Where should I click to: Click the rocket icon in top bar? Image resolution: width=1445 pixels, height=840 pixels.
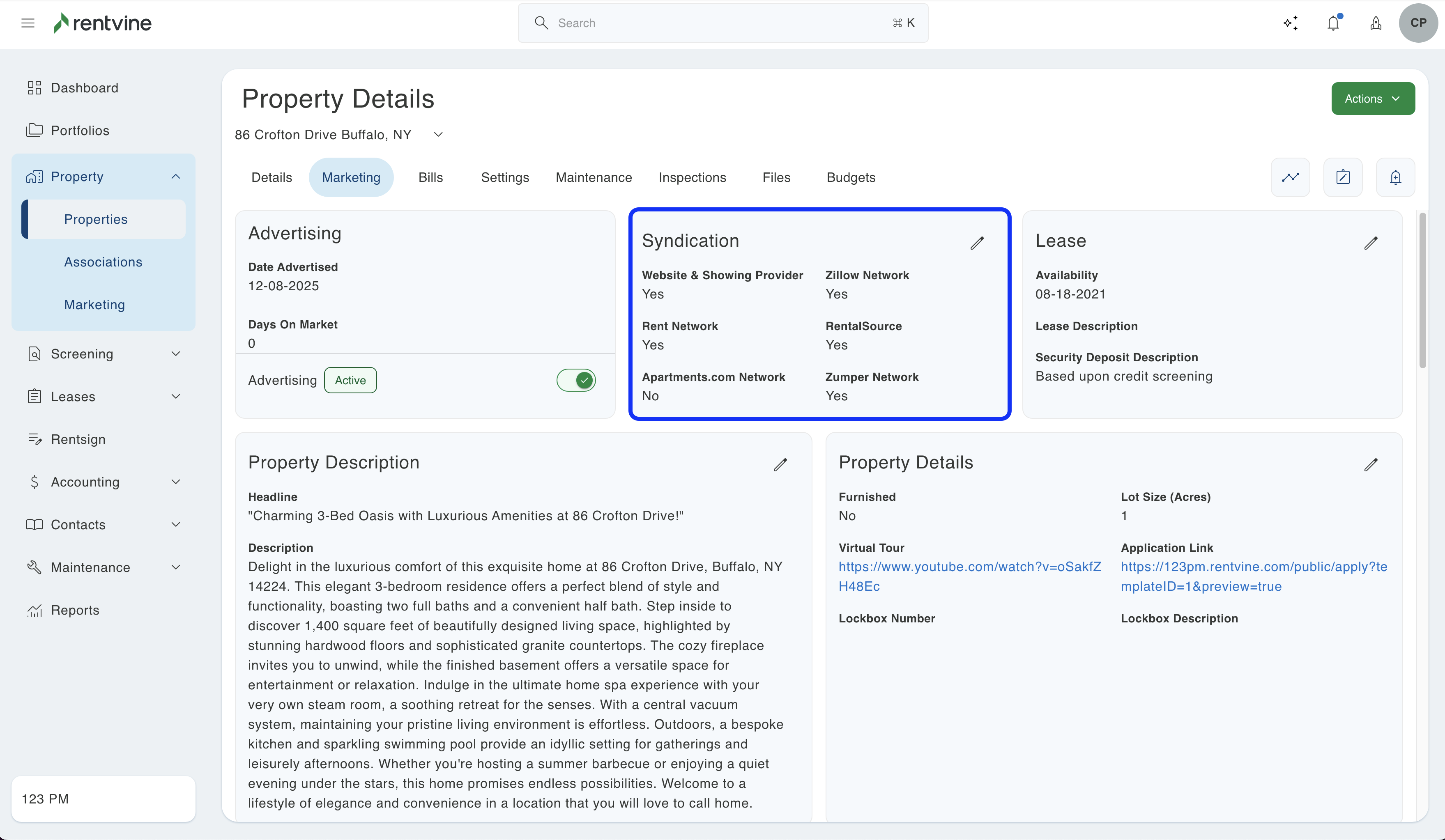pyautogui.click(x=1376, y=23)
